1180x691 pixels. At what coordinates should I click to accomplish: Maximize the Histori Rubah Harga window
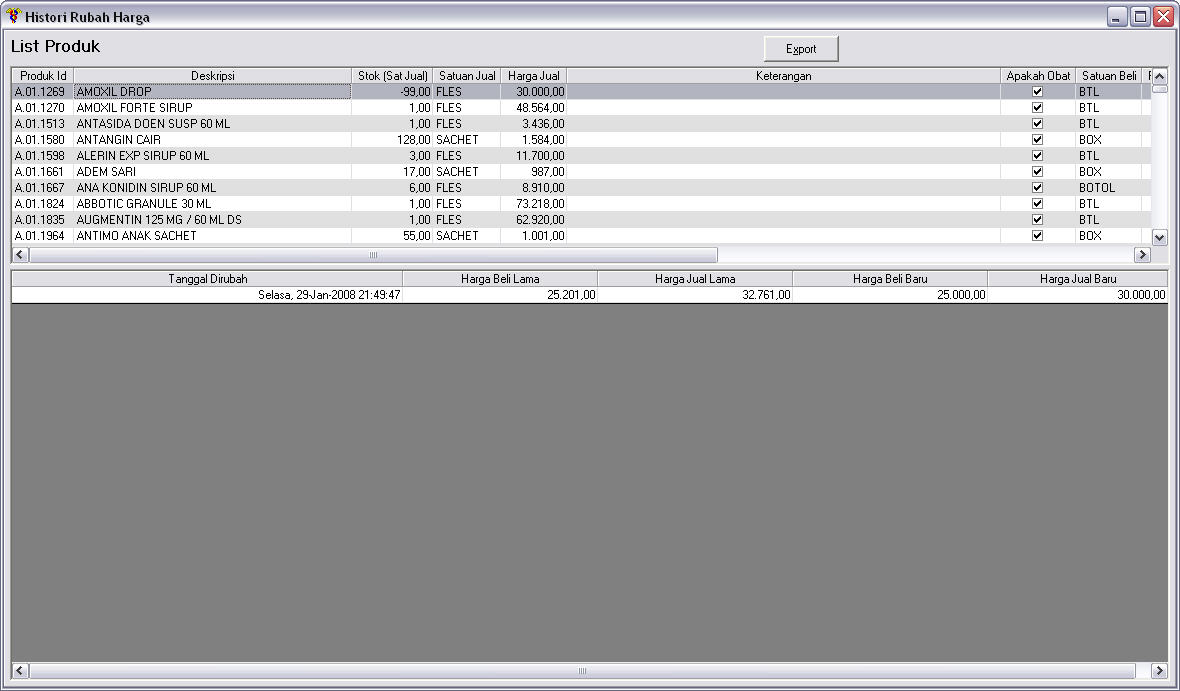click(x=1140, y=17)
